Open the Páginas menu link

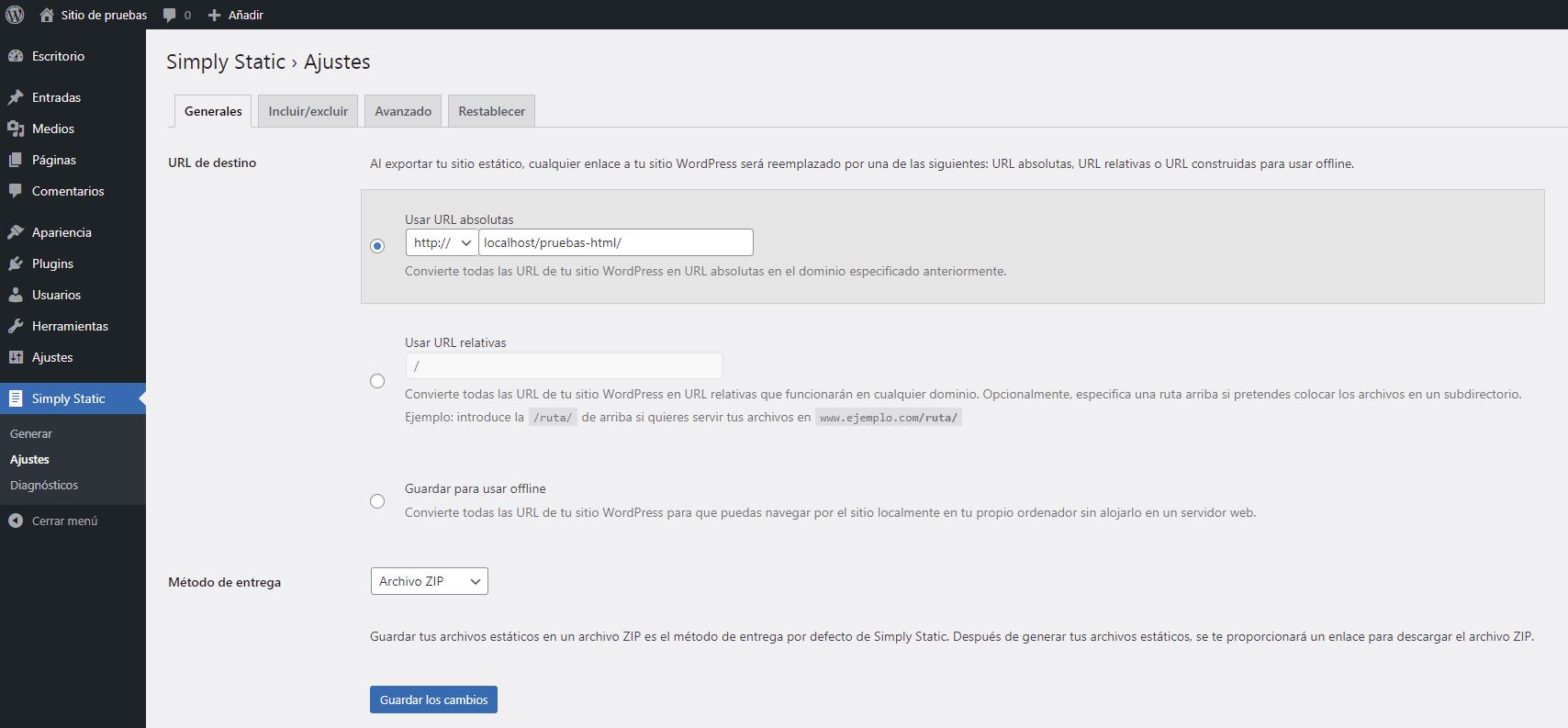coord(54,160)
